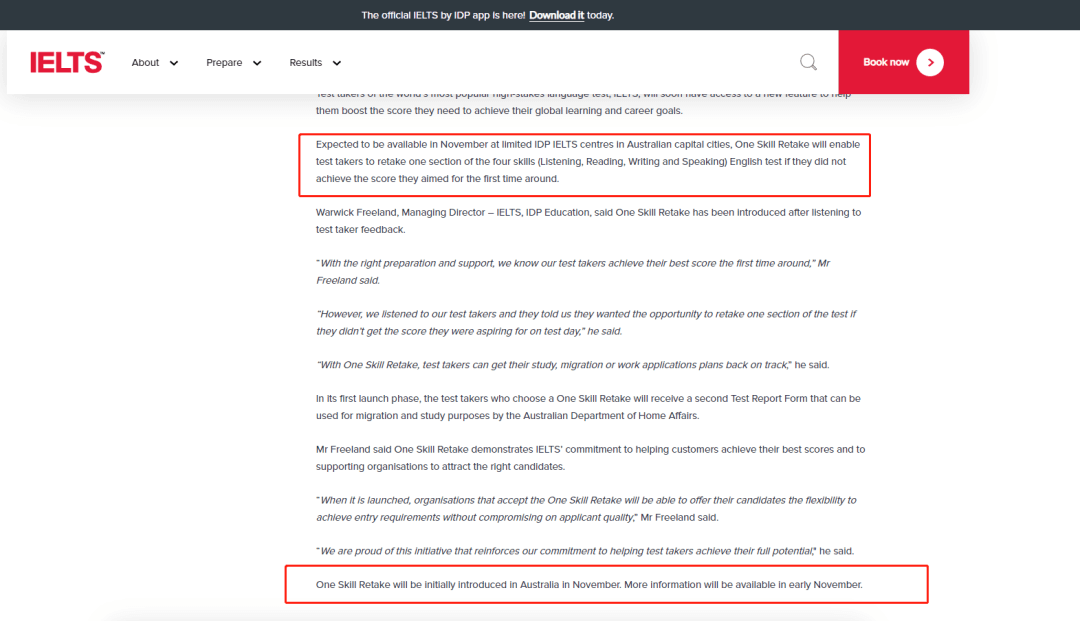Click the arrow circle in Book now
Viewport: 1080px width, 621px height.
(x=930, y=63)
